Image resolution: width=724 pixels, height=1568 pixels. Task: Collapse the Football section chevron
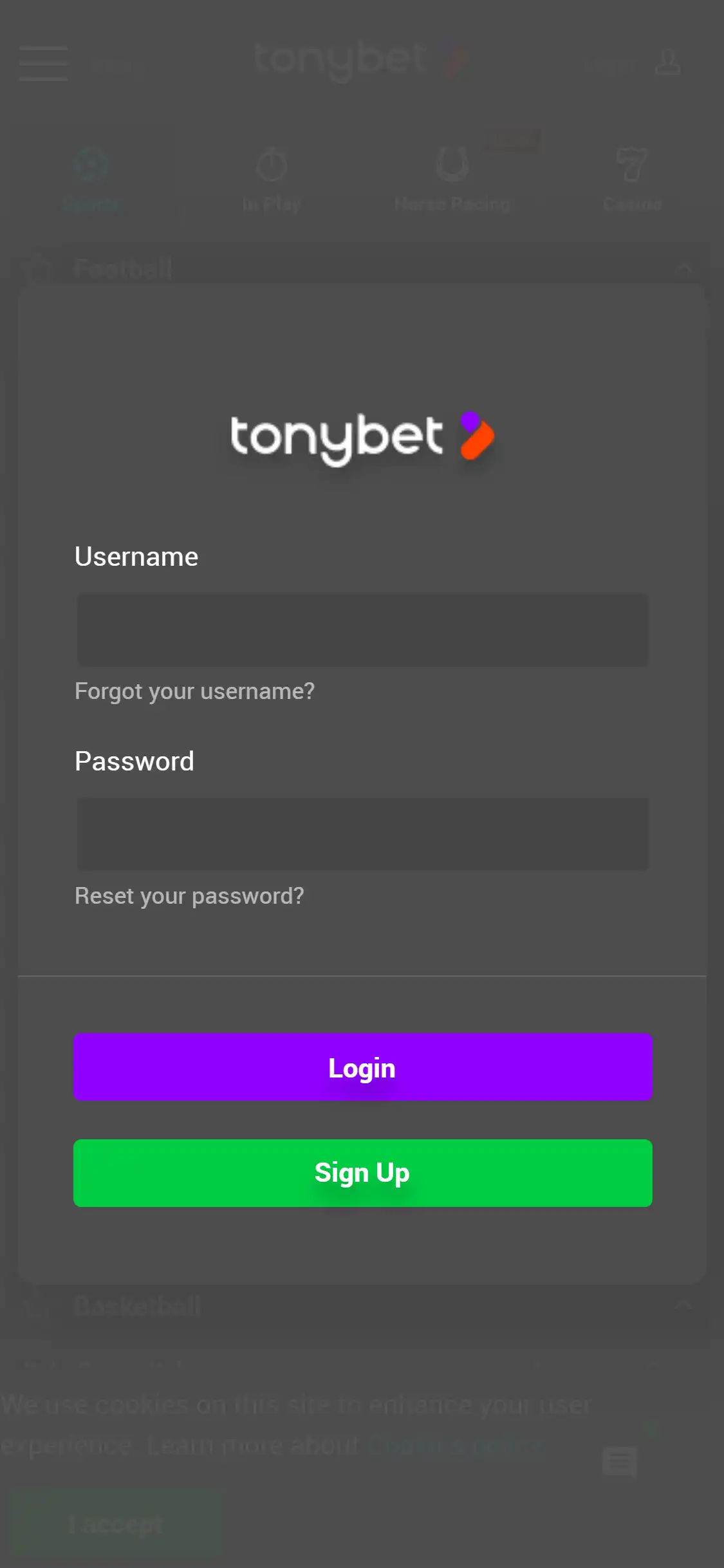684,268
